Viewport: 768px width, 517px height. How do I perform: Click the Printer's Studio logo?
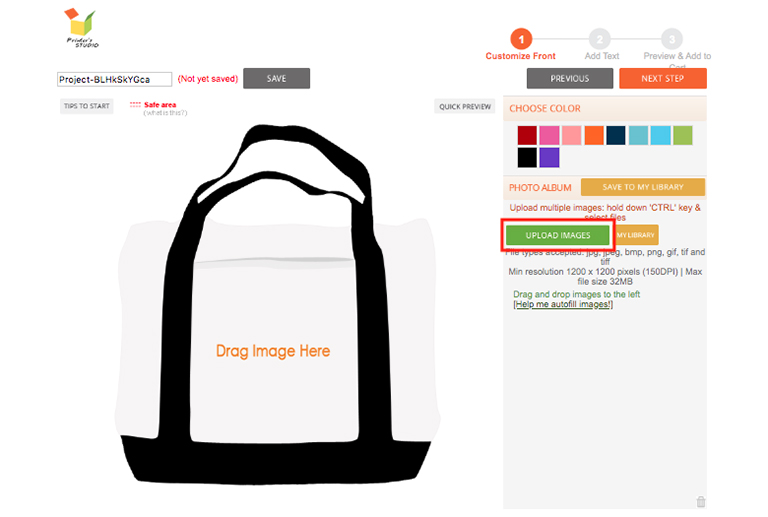[x=82, y=28]
